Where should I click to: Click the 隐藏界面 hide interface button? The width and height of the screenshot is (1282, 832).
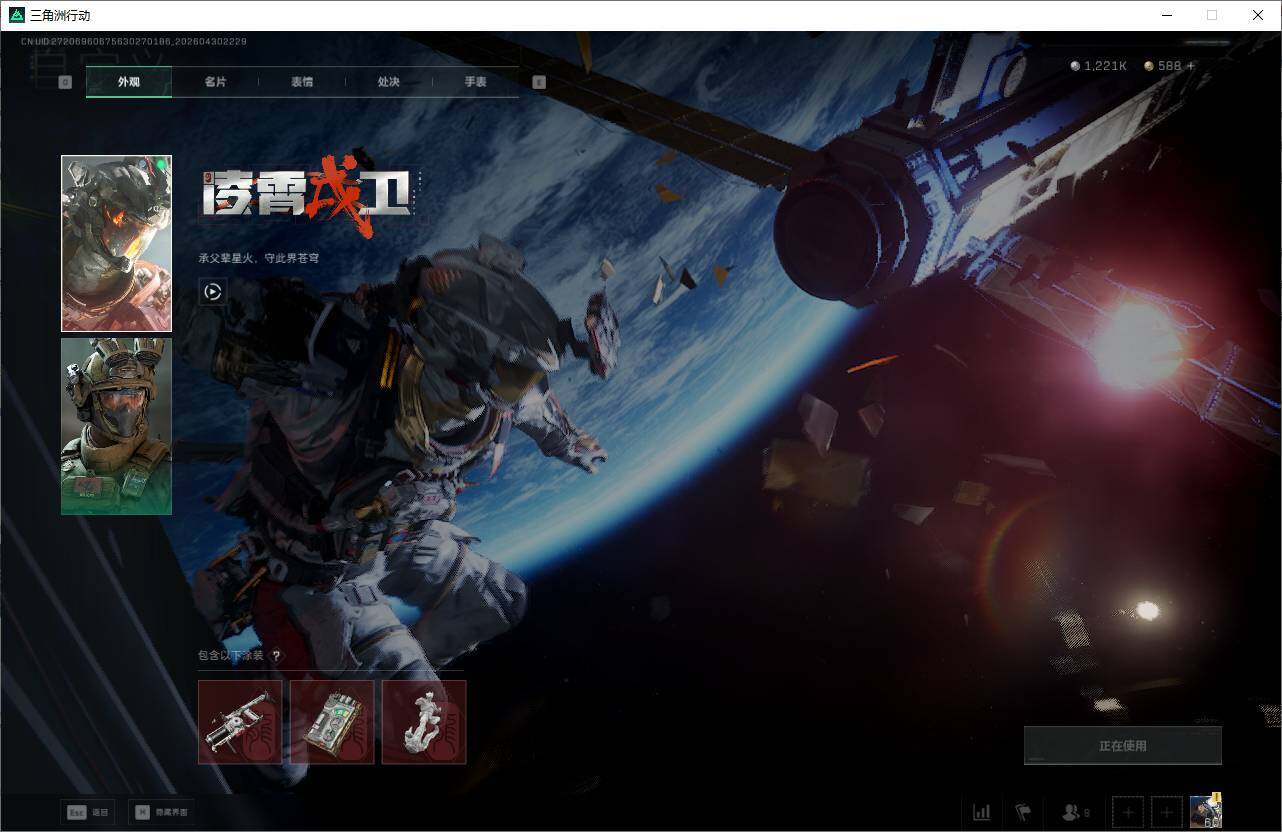[x=161, y=812]
